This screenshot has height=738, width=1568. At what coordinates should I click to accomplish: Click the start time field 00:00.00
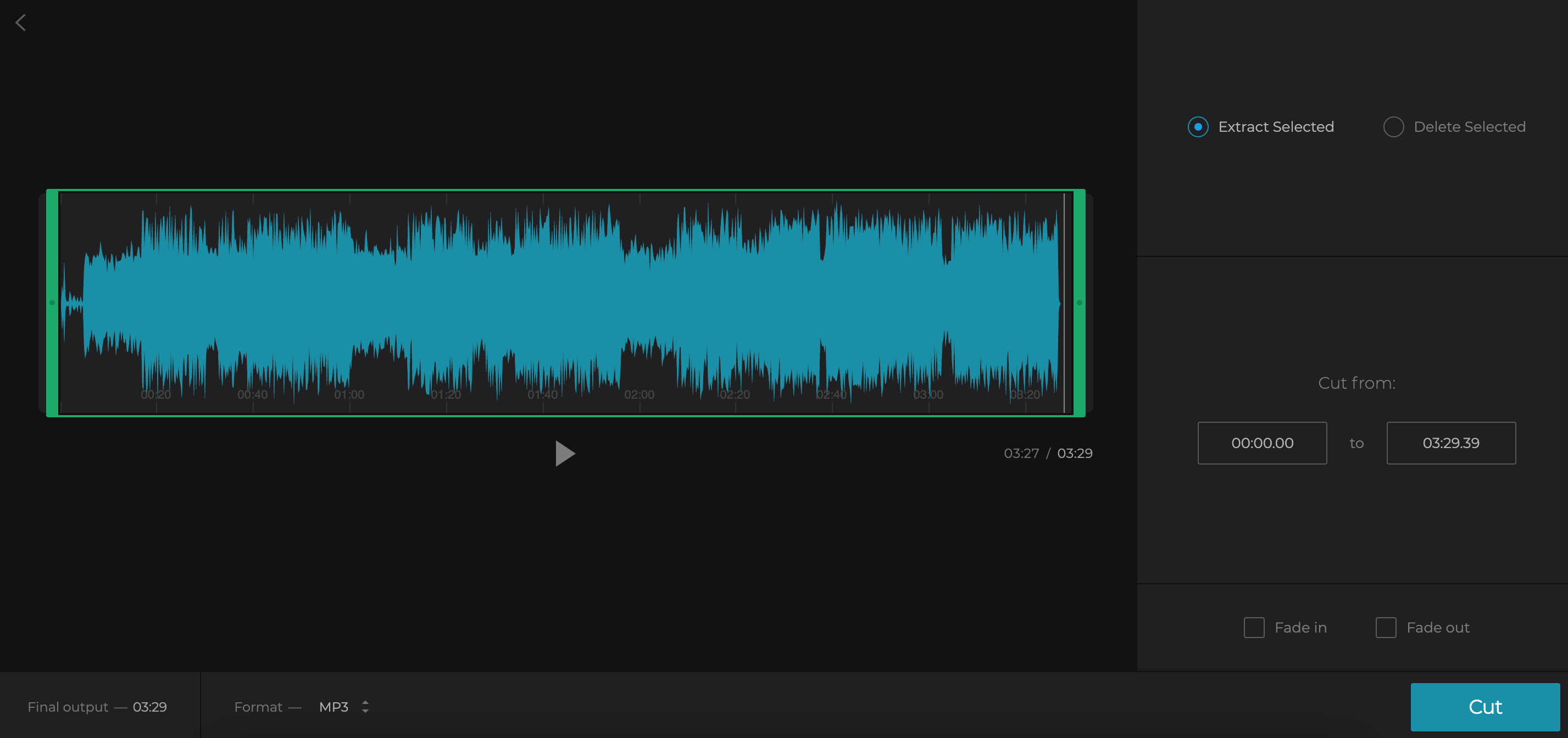[x=1263, y=443]
